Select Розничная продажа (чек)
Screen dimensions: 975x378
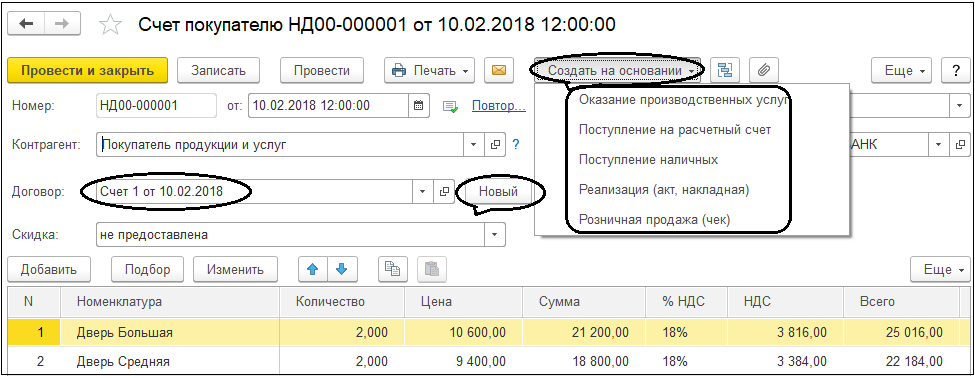coord(654,219)
